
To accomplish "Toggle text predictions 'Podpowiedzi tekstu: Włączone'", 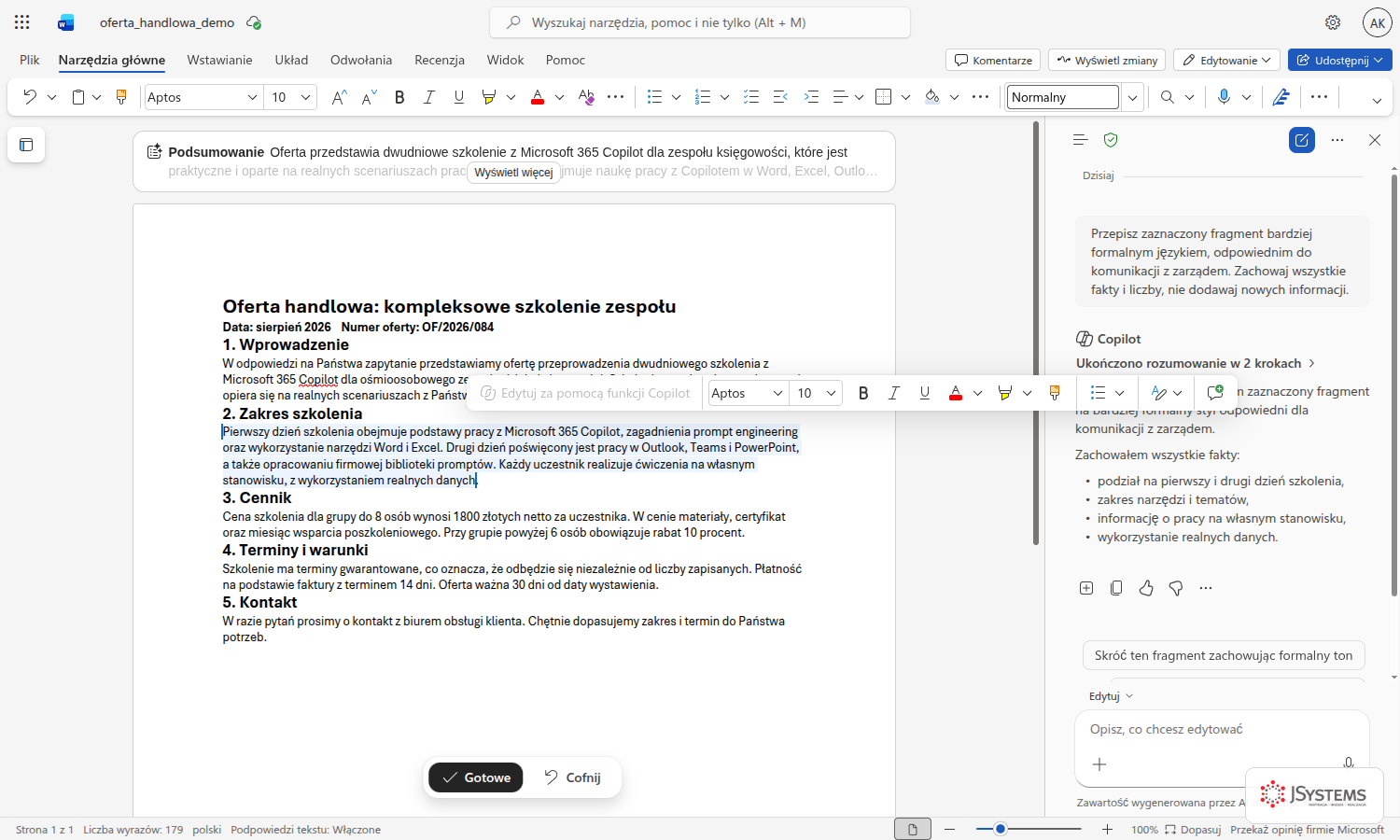I will tap(305, 830).
